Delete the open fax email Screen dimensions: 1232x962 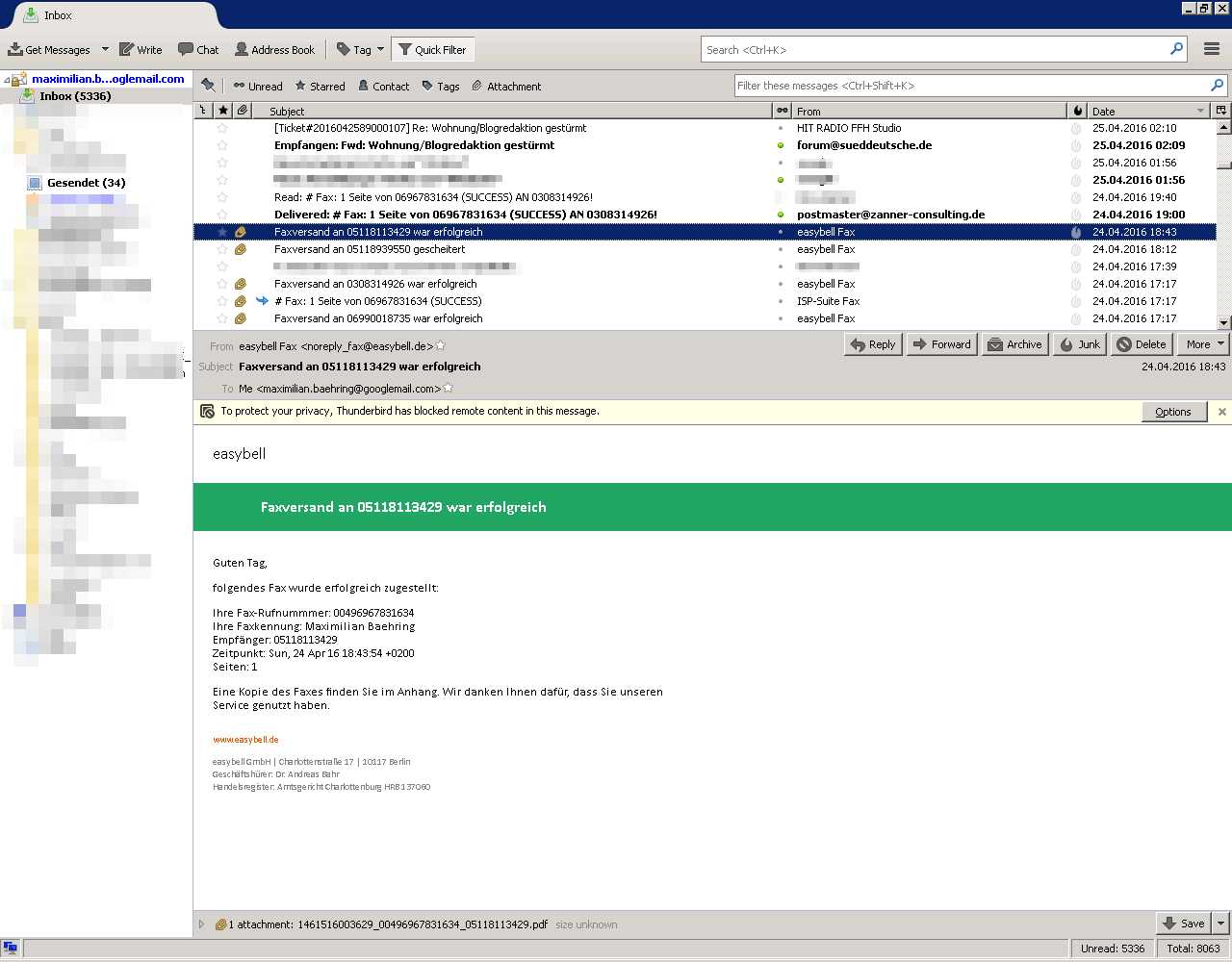1141,344
